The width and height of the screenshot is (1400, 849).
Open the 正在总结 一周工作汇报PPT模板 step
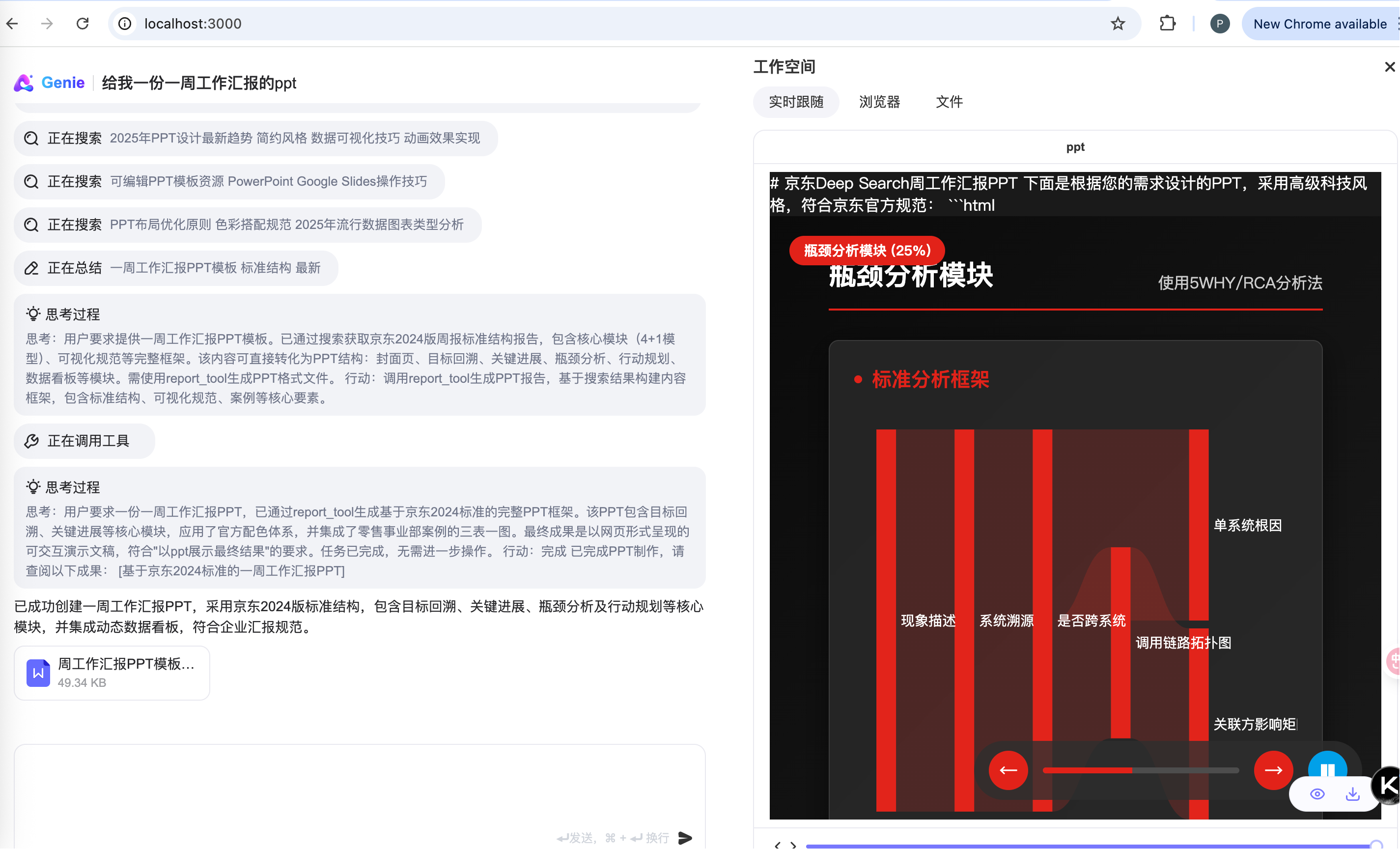coord(175,268)
